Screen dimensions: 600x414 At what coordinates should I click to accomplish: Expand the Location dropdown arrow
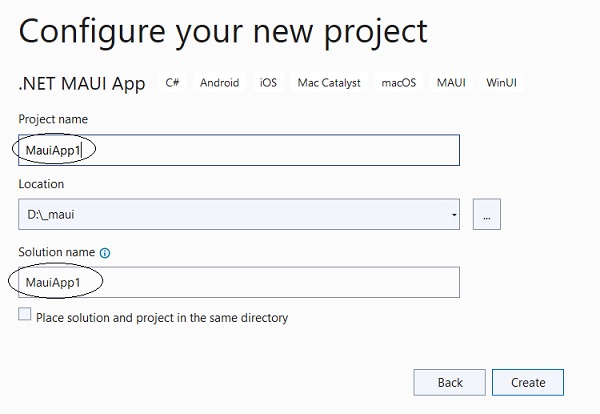(454, 215)
